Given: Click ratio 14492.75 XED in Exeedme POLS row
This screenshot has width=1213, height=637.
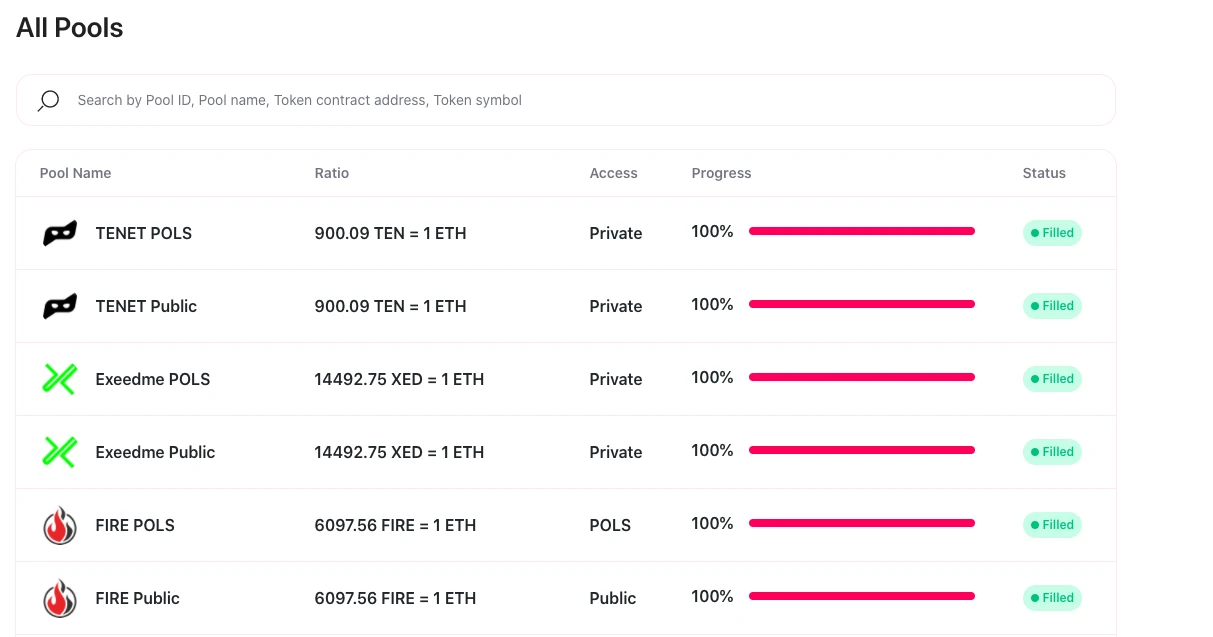Looking at the screenshot, I should [x=399, y=379].
